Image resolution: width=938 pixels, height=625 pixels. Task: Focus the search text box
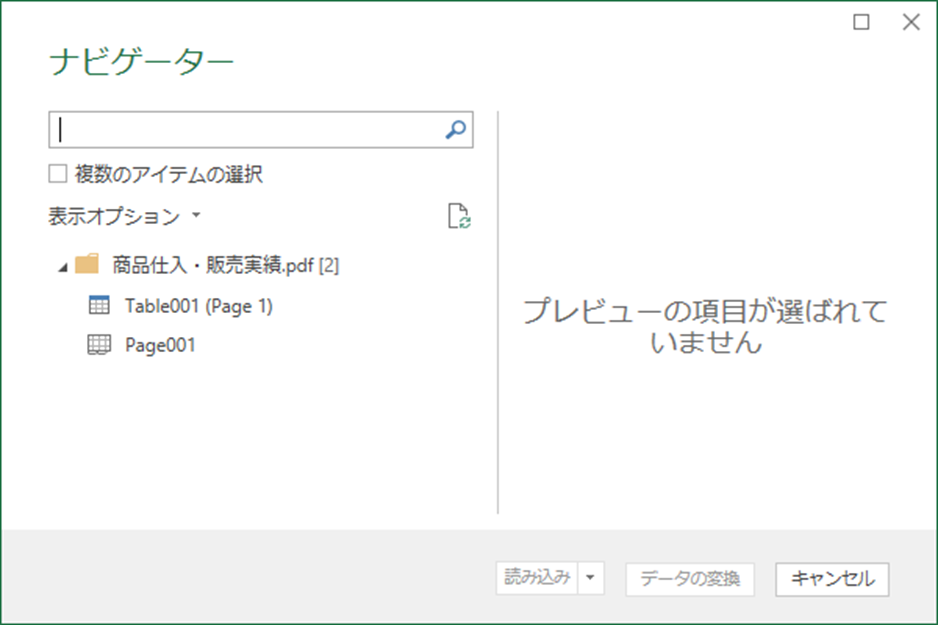[245, 130]
